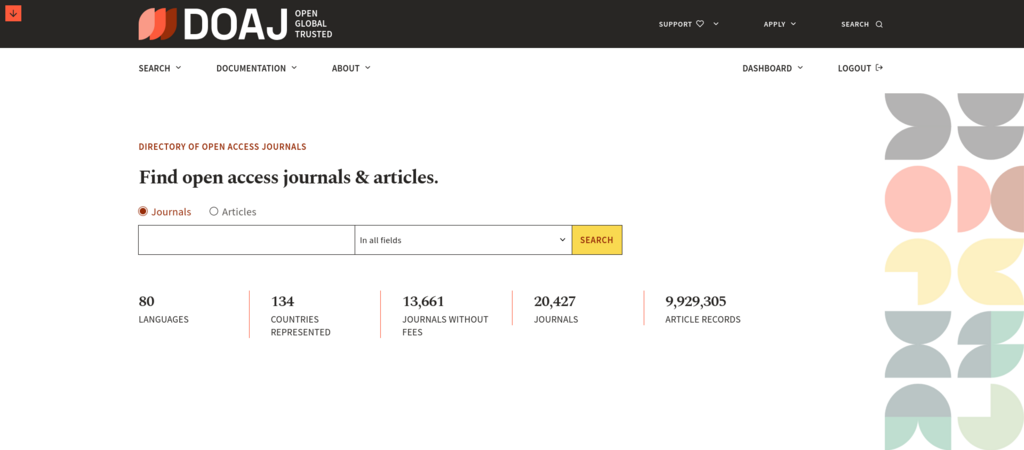Click the Support link in top header

(675, 24)
